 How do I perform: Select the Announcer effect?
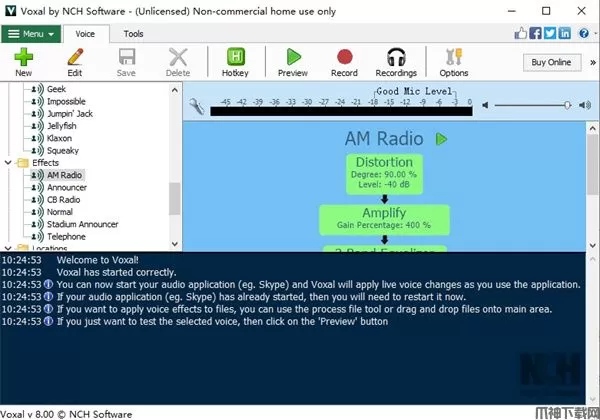(x=67, y=187)
